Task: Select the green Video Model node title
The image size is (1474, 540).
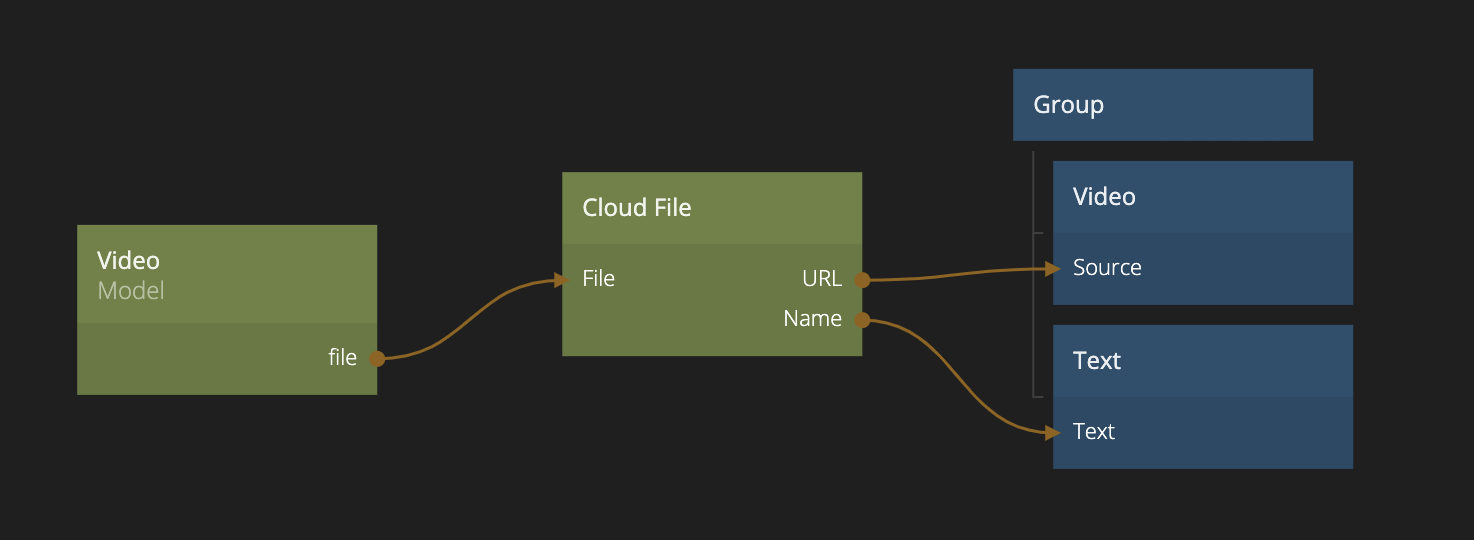Action: [x=128, y=260]
